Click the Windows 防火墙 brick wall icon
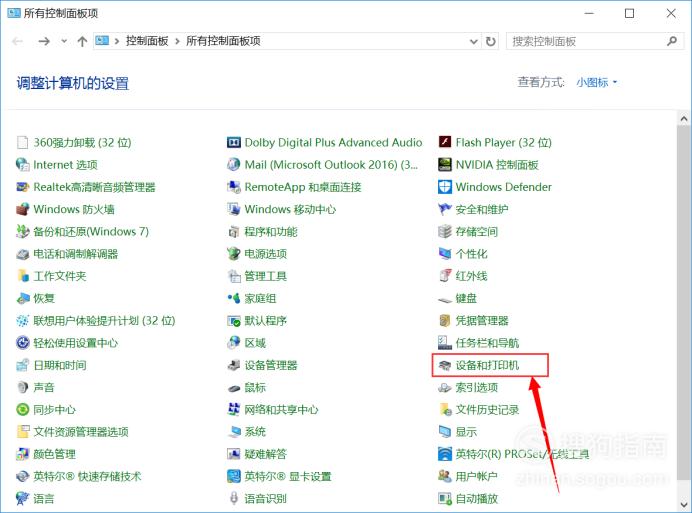692x513 pixels. coord(23,209)
